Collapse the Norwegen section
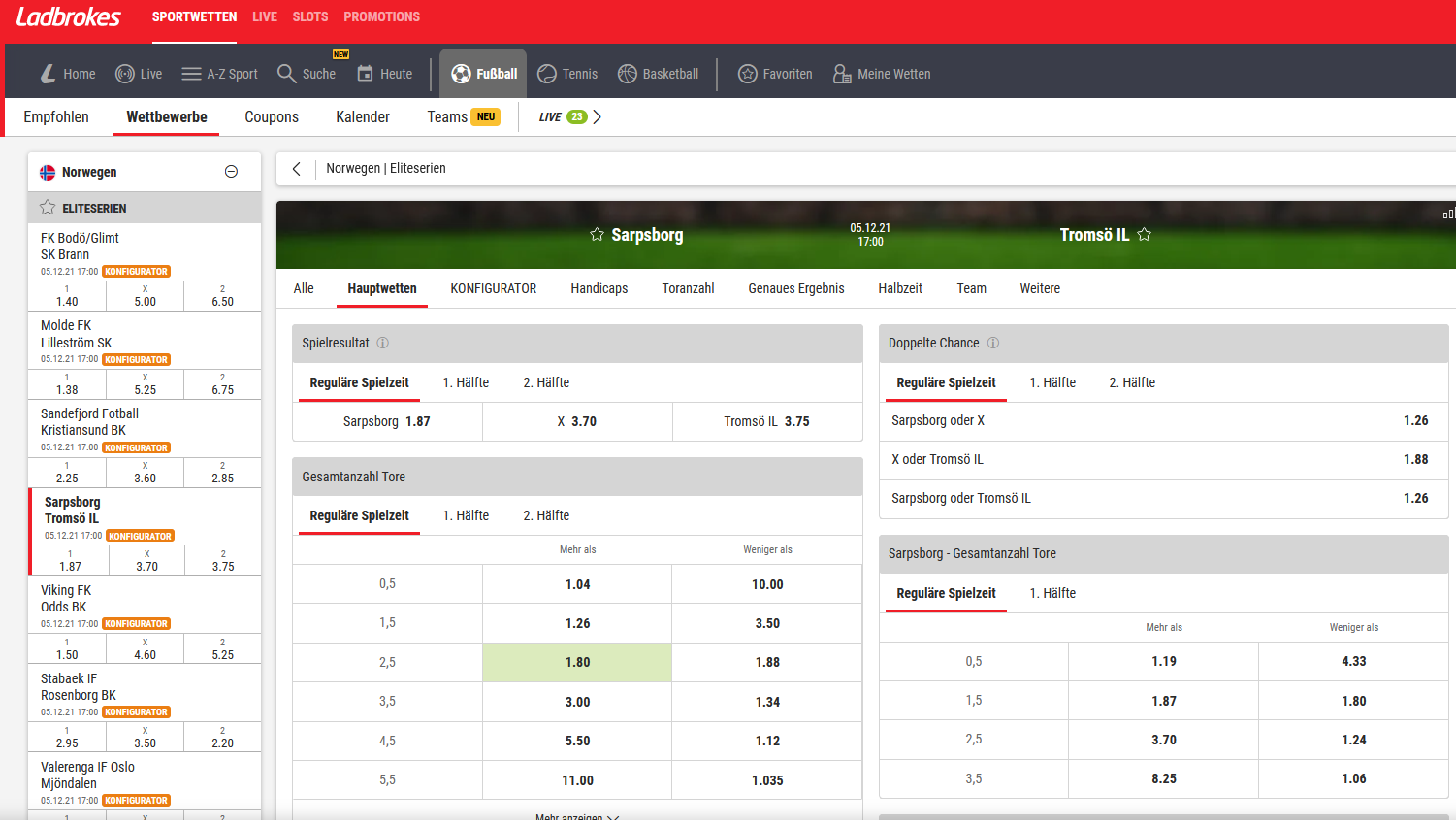Viewport: 1456px width, 825px height. point(231,172)
